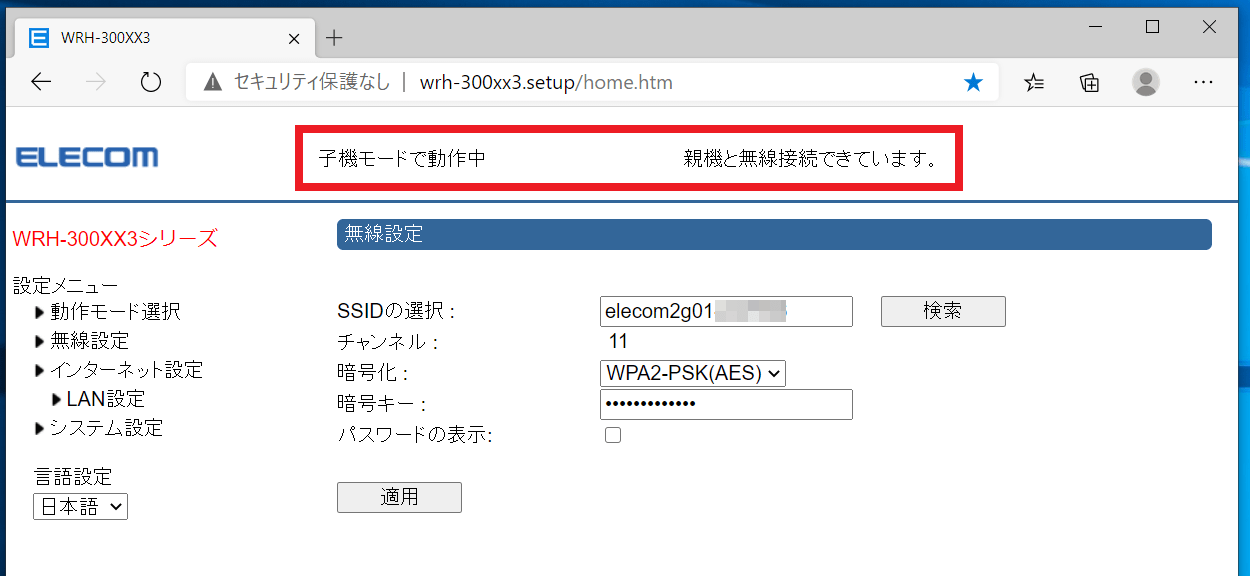The width and height of the screenshot is (1250, 576).
Task: Click the WRH-300XX3 tab favicon
Action: click(39, 38)
